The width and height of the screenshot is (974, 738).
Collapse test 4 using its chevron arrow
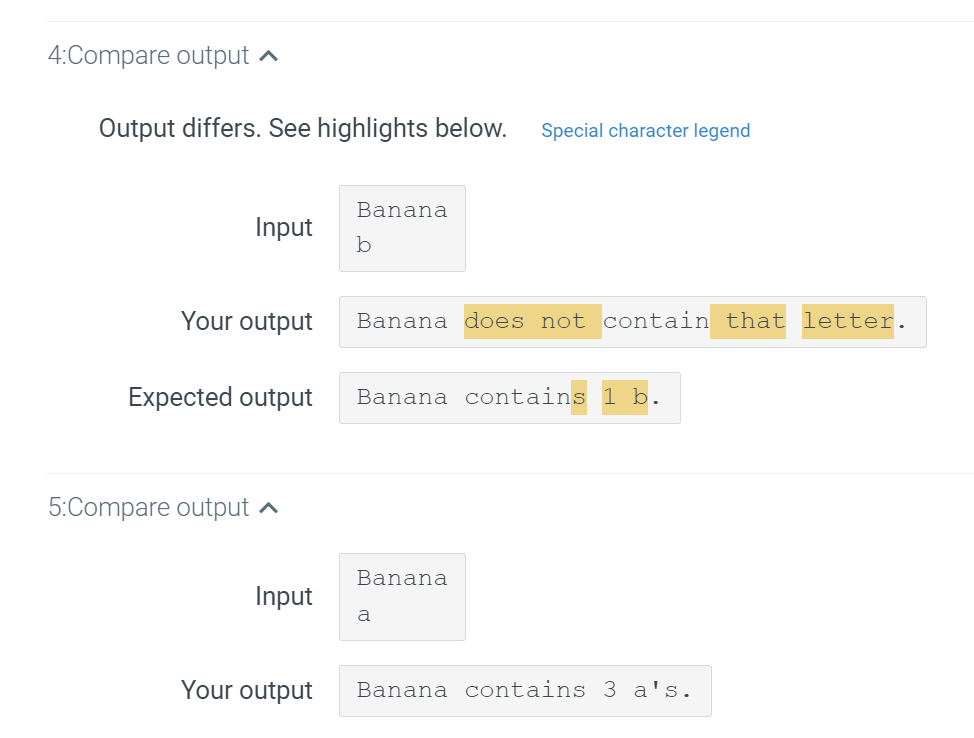point(268,57)
